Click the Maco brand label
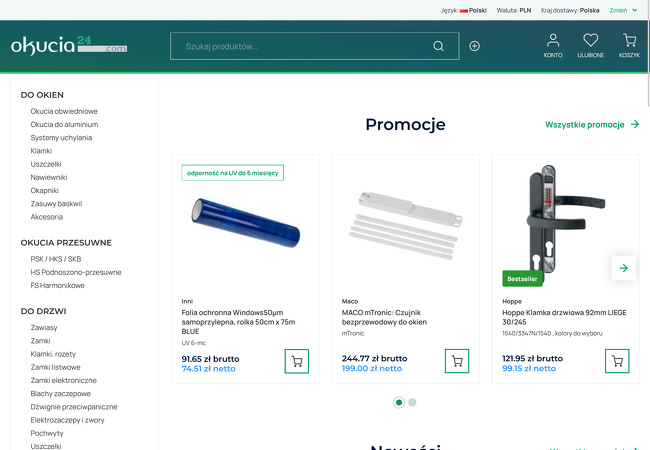This screenshot has height=450, width=650. pos(350,301)
